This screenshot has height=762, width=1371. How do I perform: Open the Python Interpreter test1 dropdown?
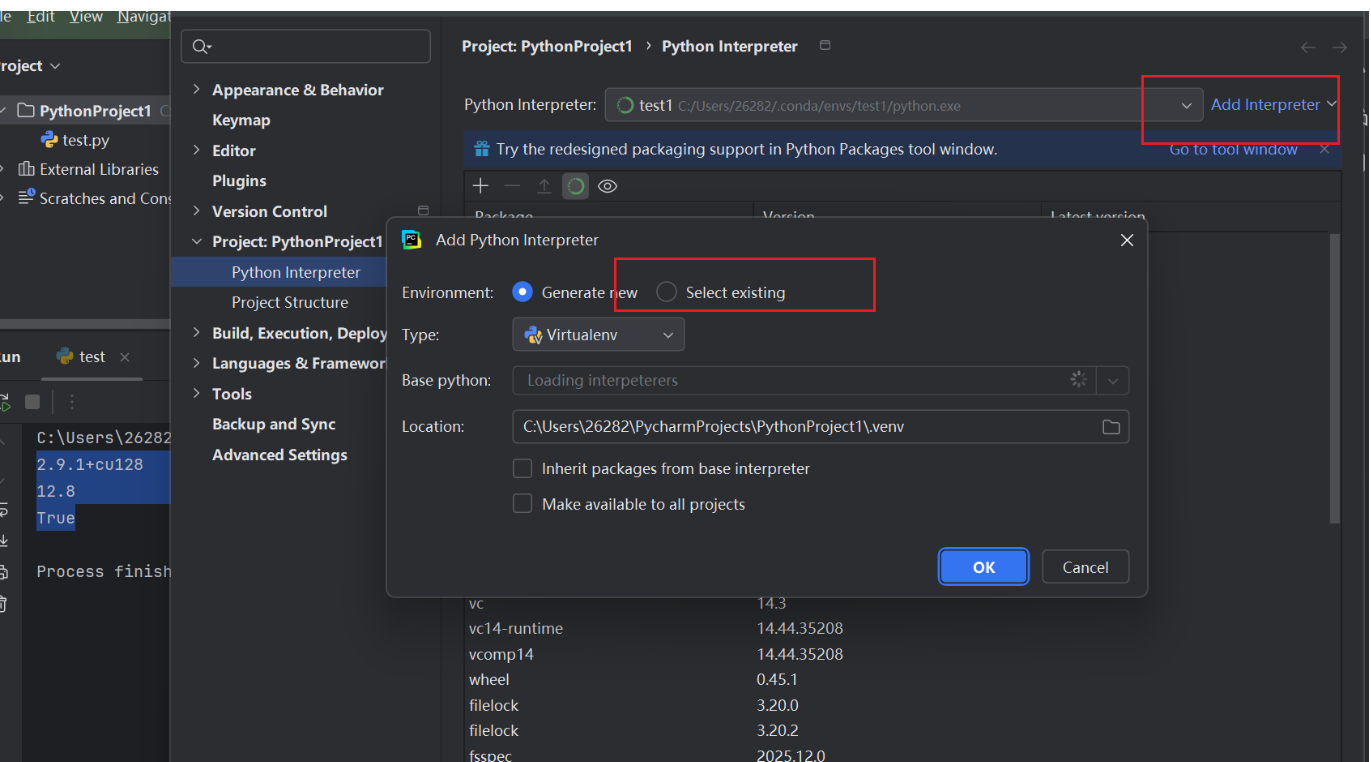point(904,105)
